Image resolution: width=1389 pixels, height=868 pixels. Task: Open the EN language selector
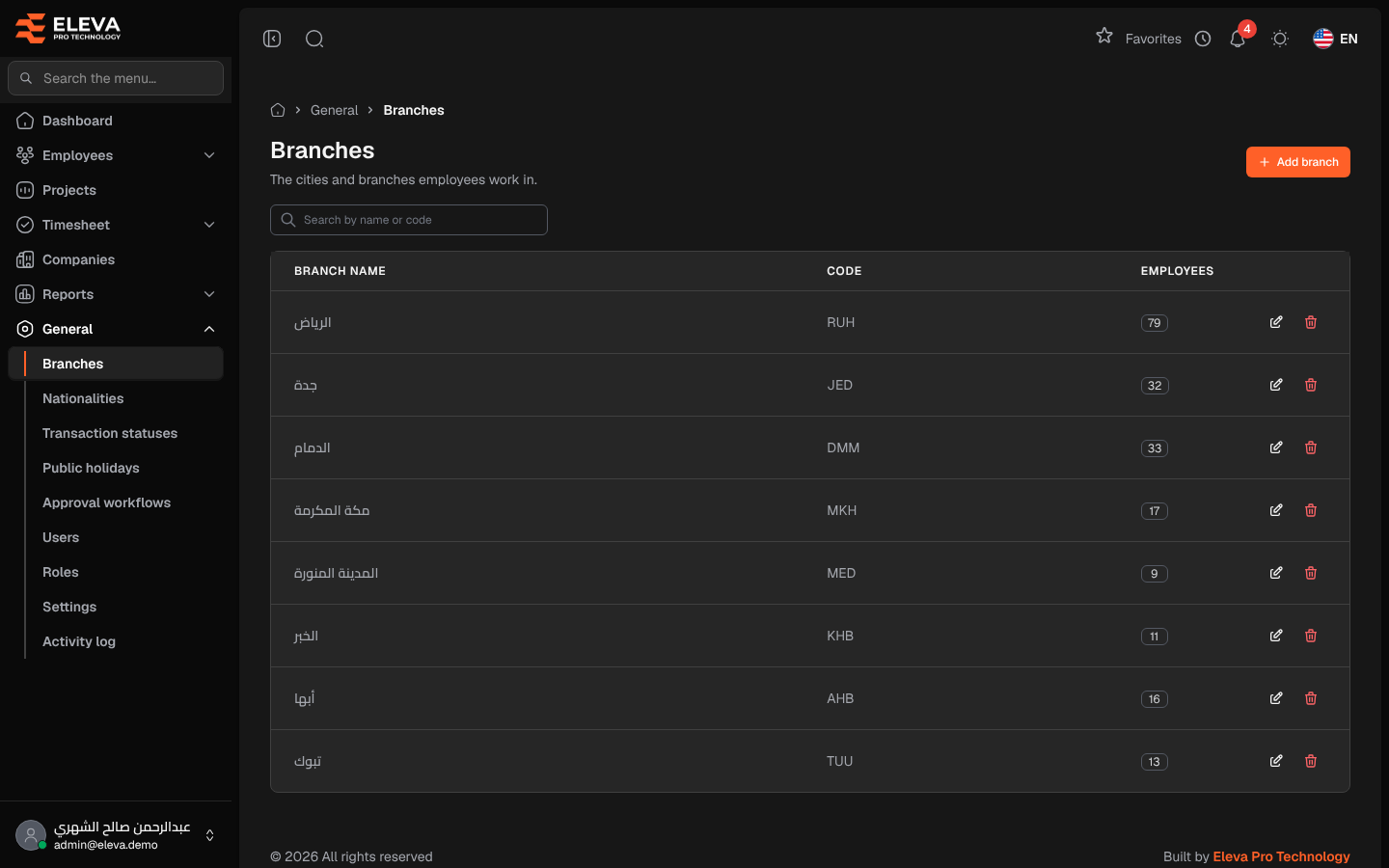tap(1336, 39)
